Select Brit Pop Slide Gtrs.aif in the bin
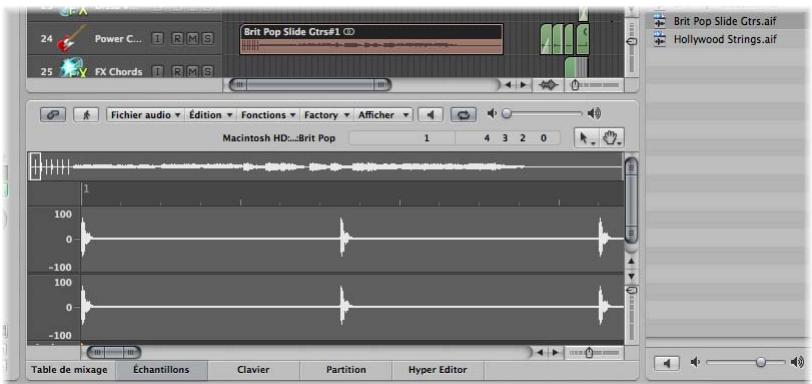Image resolution: width=812 pixels, height=384 pixels. pyautogui.click(x=724, y=21)
